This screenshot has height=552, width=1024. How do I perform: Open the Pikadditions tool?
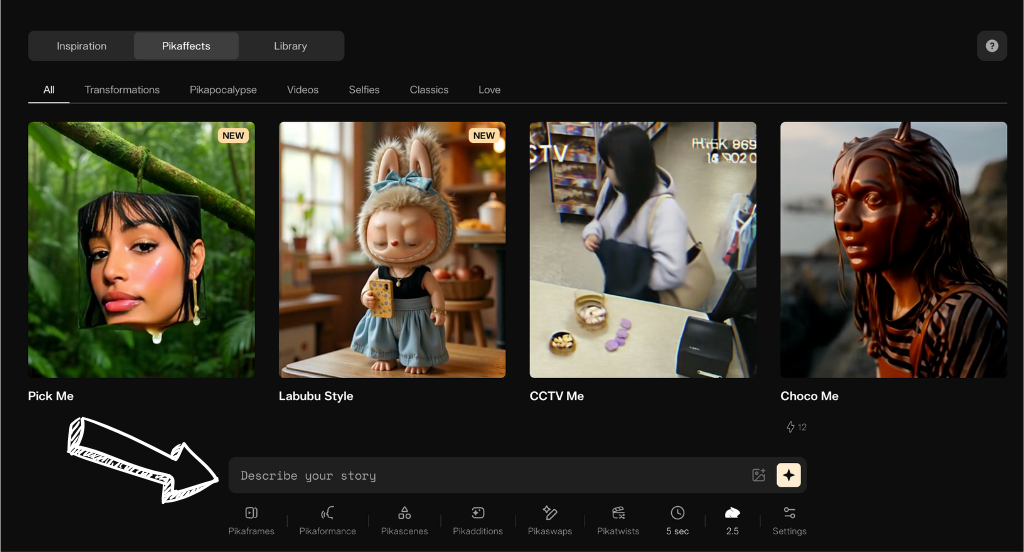coord(477,521)
